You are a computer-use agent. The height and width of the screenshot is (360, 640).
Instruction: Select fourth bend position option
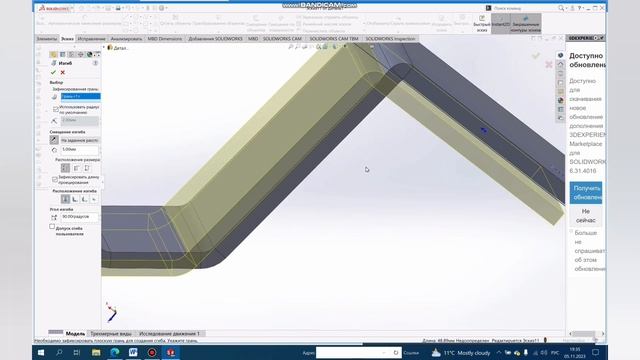[93, 199]
